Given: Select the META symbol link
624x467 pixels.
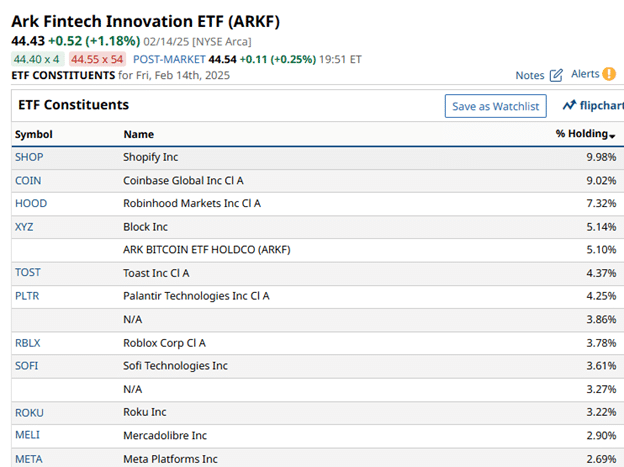Looking at the screenshot, I should [x=29, y=458].
